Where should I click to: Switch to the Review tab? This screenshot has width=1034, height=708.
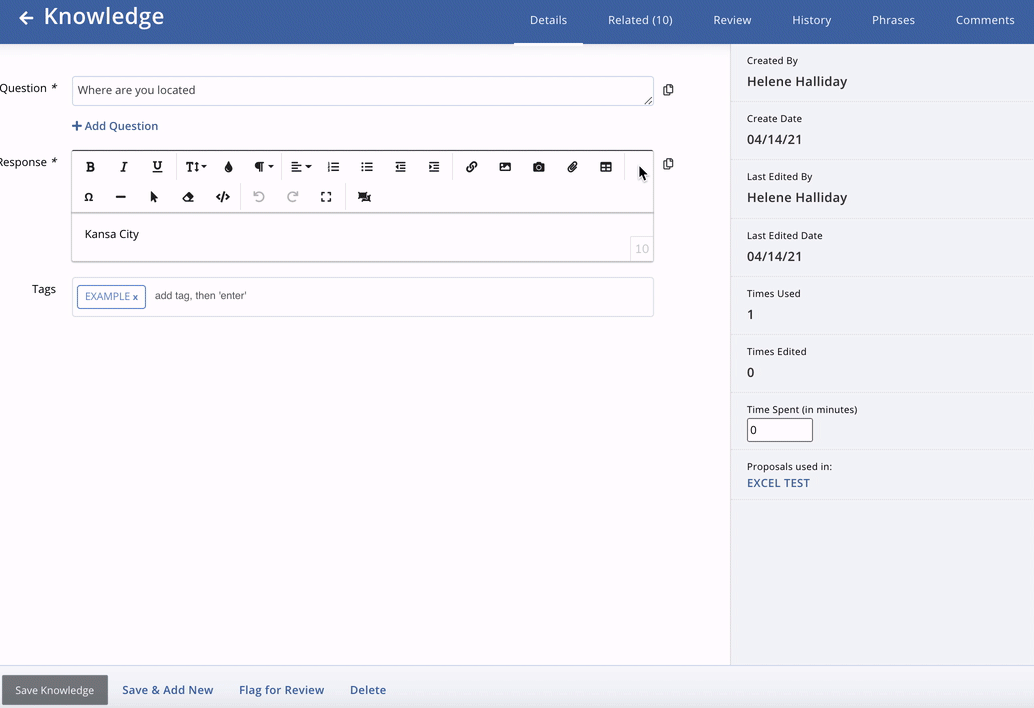tap(732, 20)
